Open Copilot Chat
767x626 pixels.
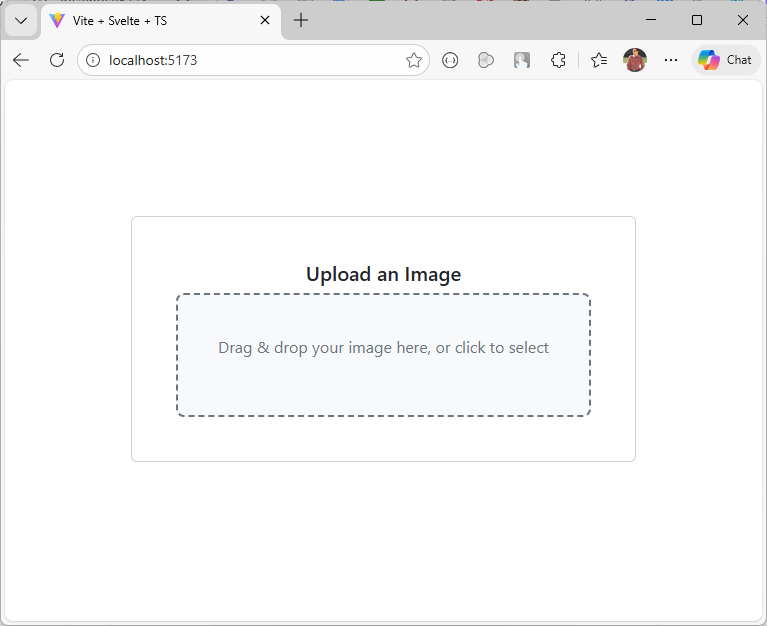click(x=726, y=60)
